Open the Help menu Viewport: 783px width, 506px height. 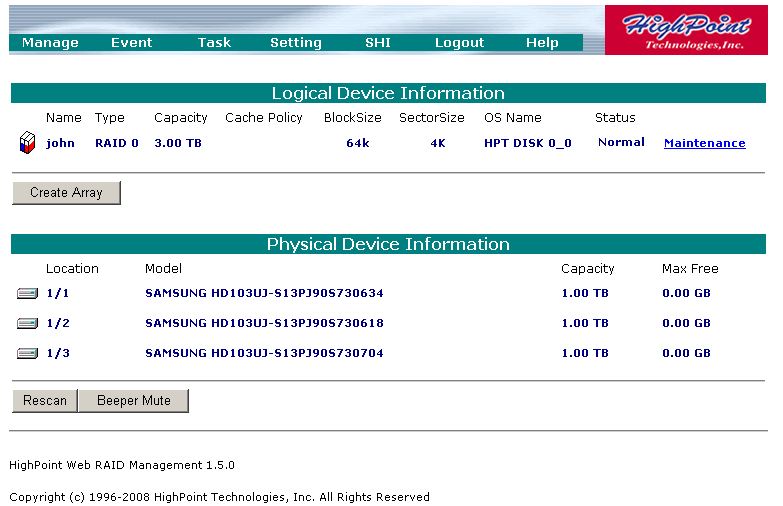pos(542,42)
